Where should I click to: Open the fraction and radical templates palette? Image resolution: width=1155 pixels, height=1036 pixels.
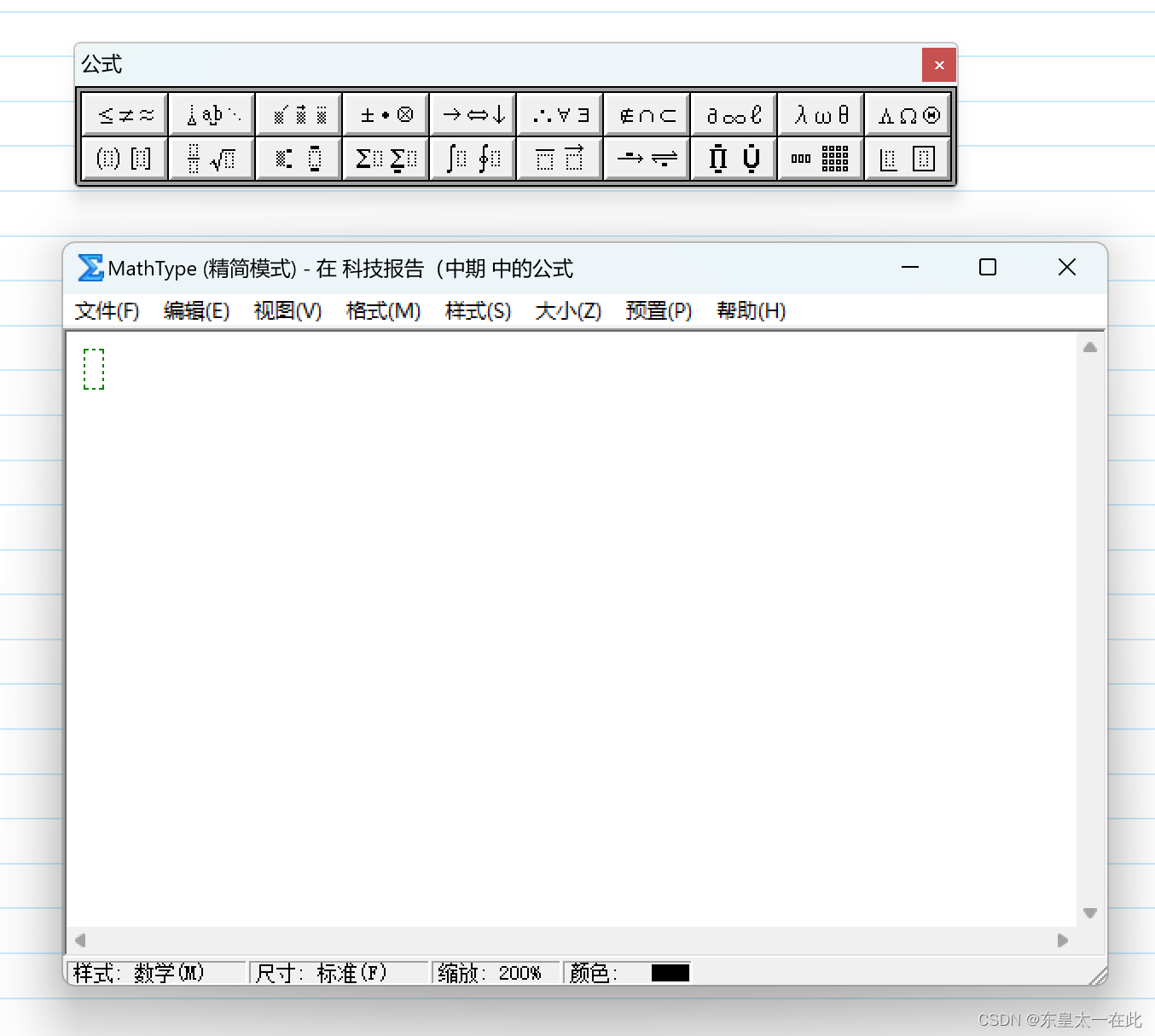click(212, 158)
